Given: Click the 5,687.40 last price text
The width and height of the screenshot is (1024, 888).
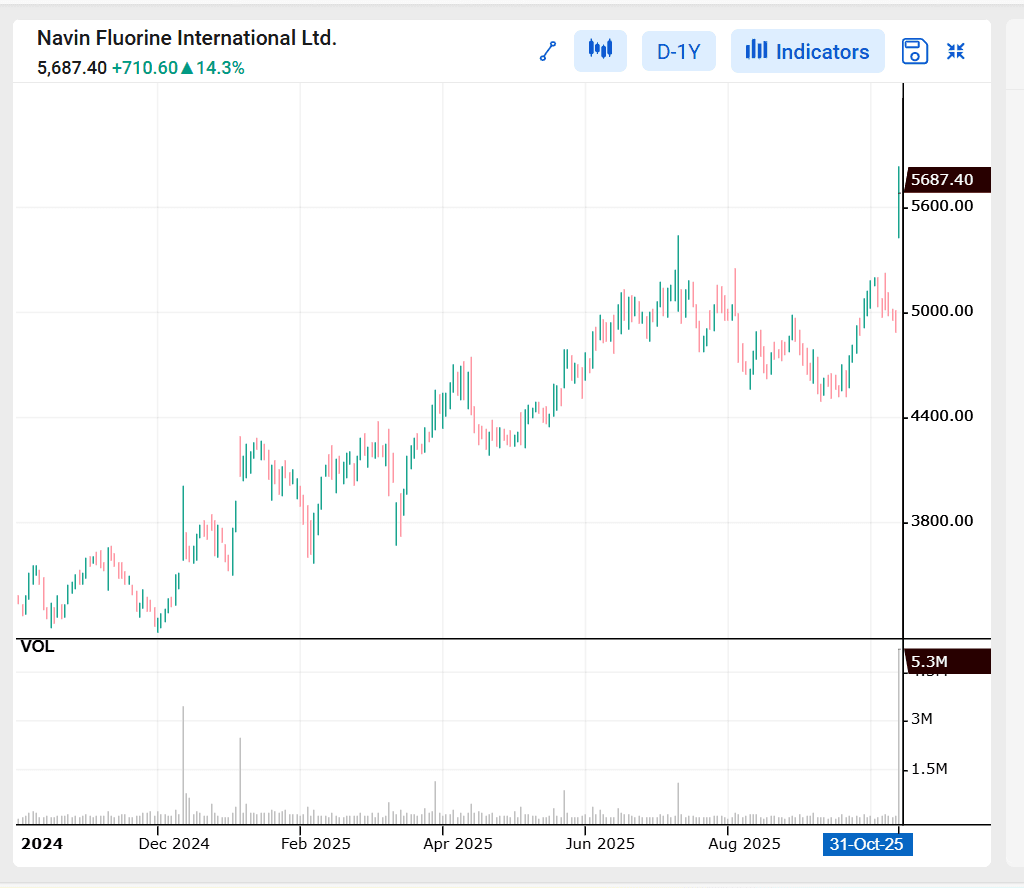Looking at the screenshot, I should [72, 68].
